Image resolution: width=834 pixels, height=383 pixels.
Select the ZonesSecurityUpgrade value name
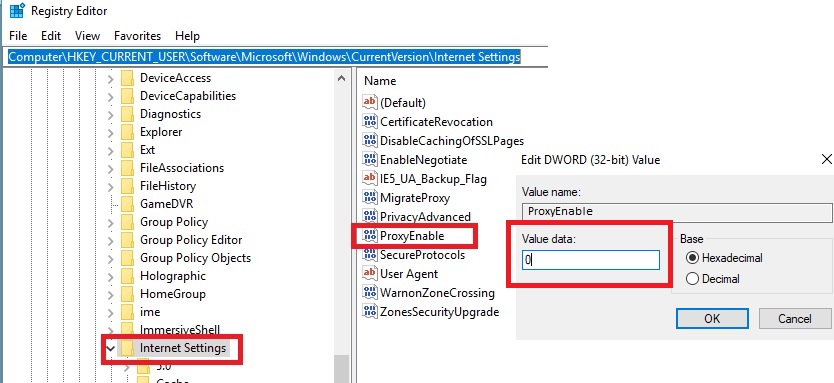(439, 312)
